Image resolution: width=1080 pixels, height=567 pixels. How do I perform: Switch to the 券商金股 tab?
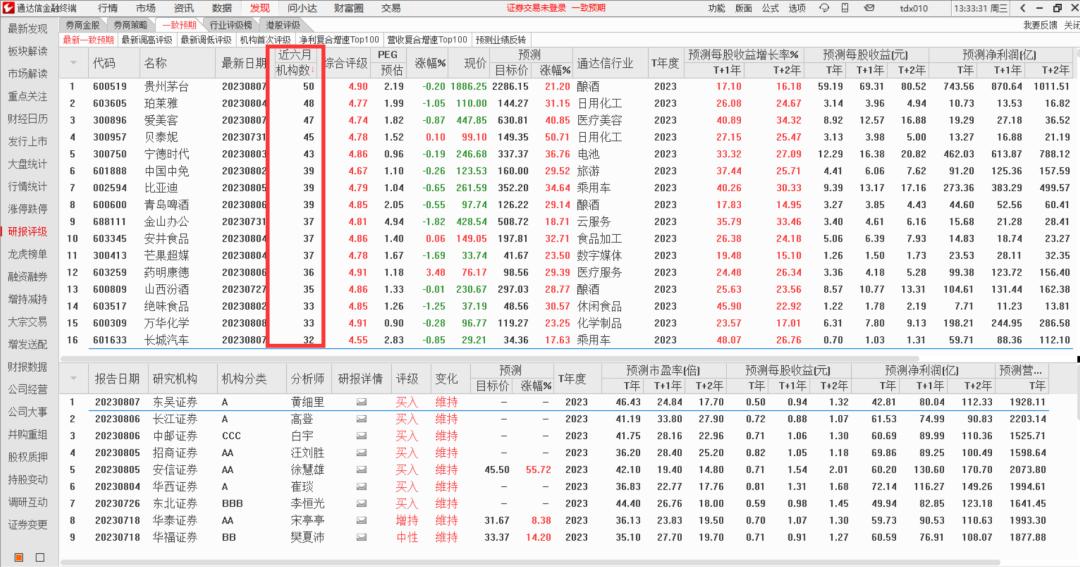click(x=83, y=25)
